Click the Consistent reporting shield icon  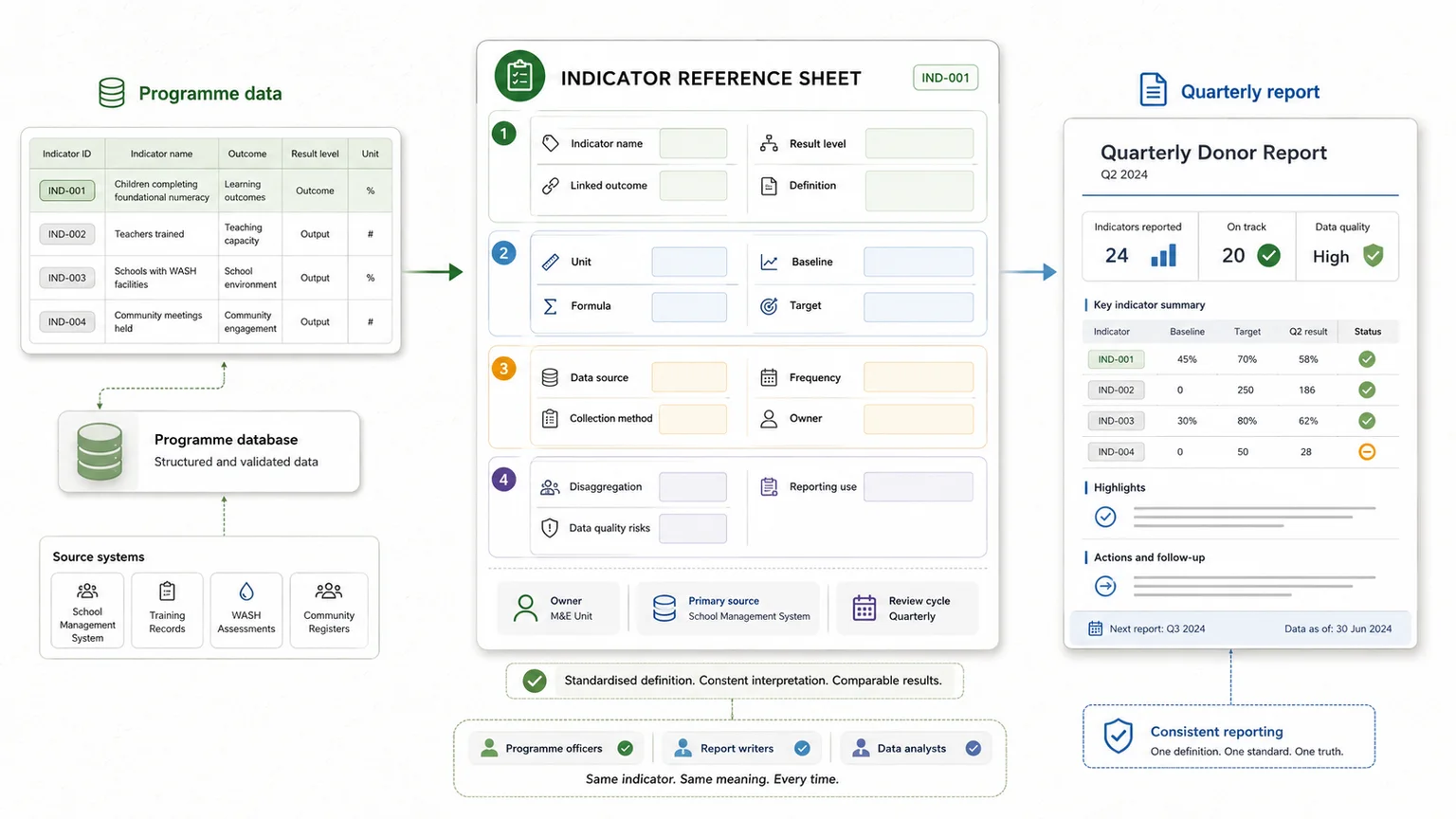point(1119,736)
